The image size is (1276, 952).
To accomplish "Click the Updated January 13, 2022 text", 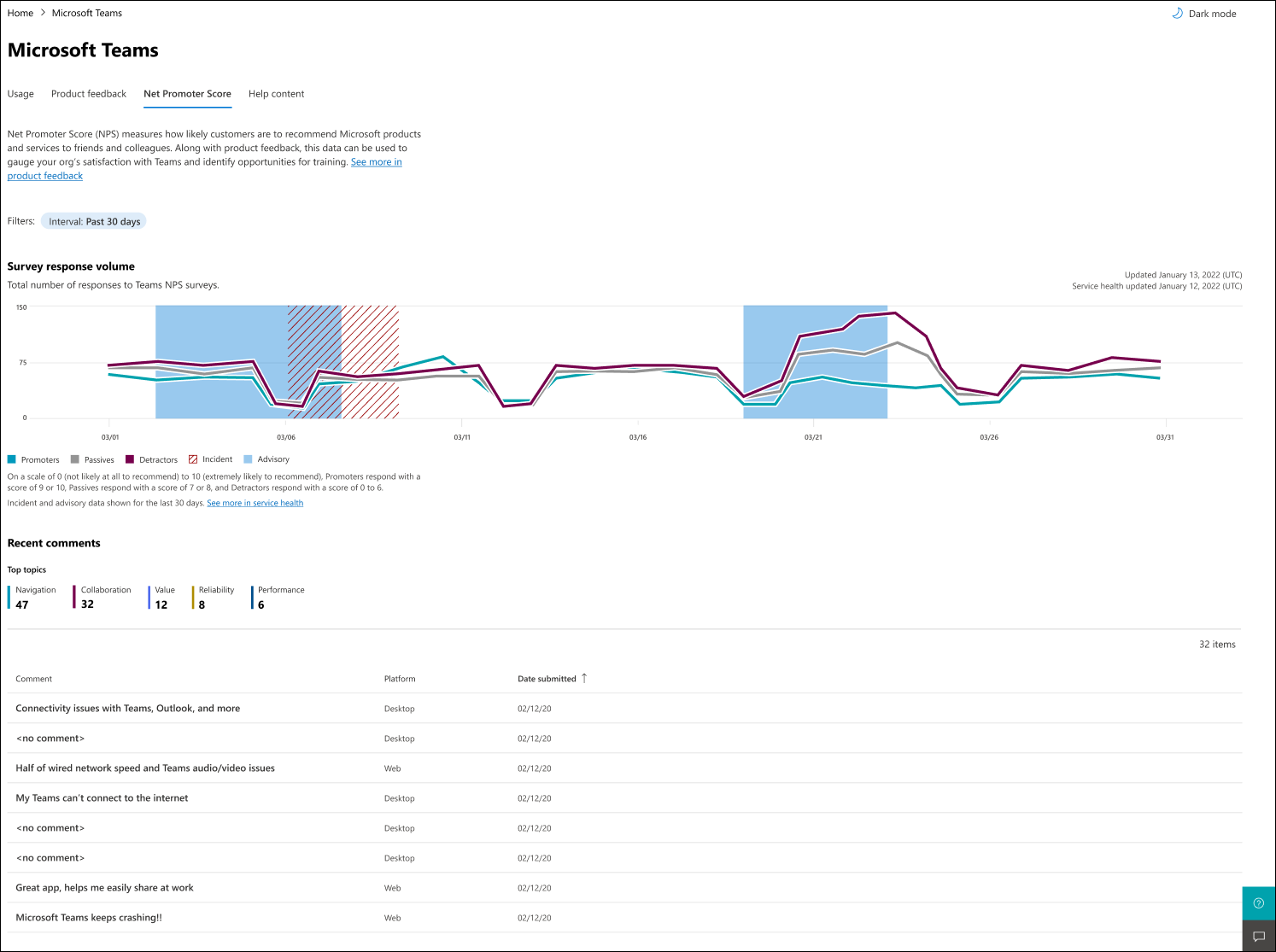I will click(1183, 275).
